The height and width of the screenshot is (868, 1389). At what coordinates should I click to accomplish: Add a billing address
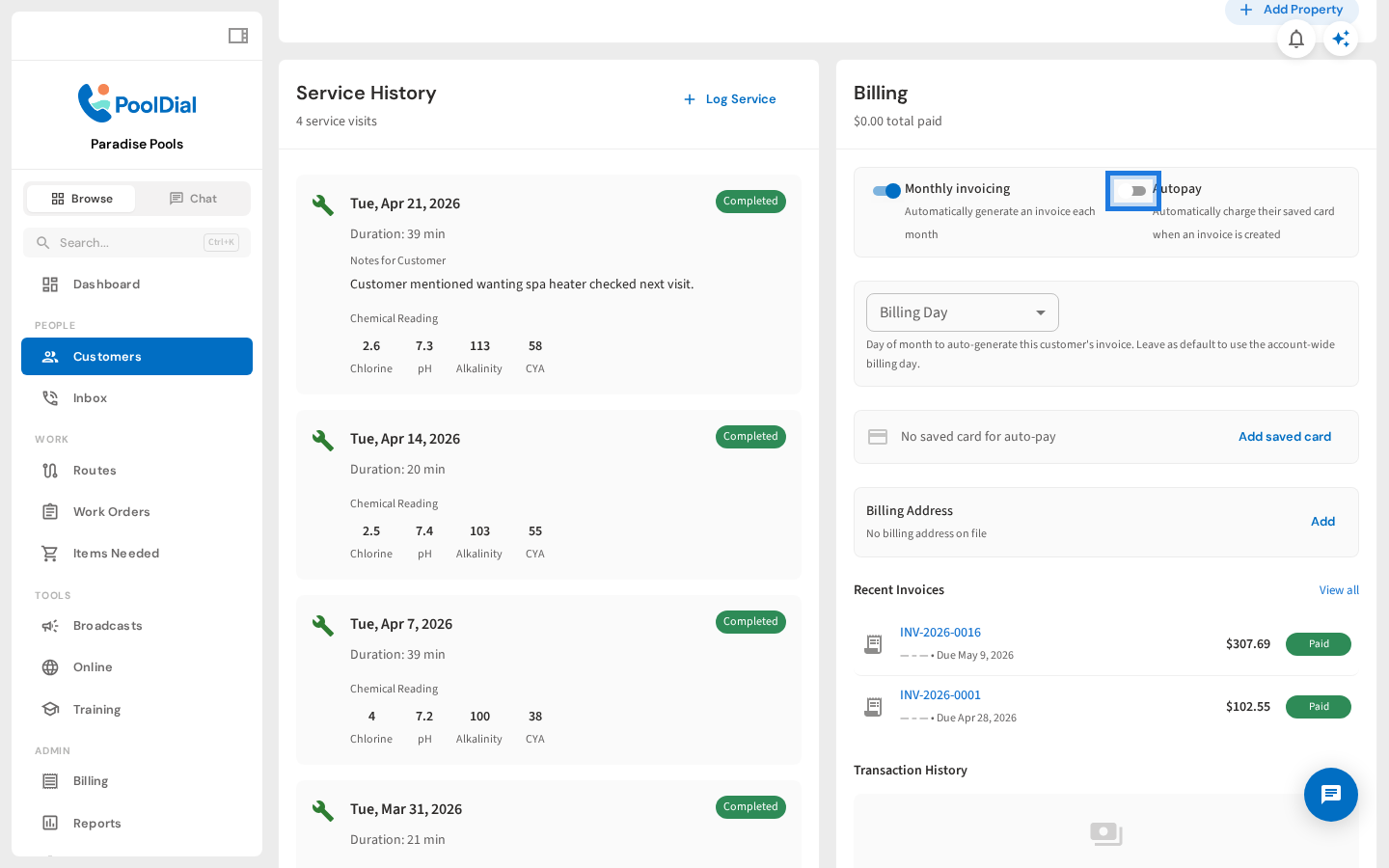1322,522
